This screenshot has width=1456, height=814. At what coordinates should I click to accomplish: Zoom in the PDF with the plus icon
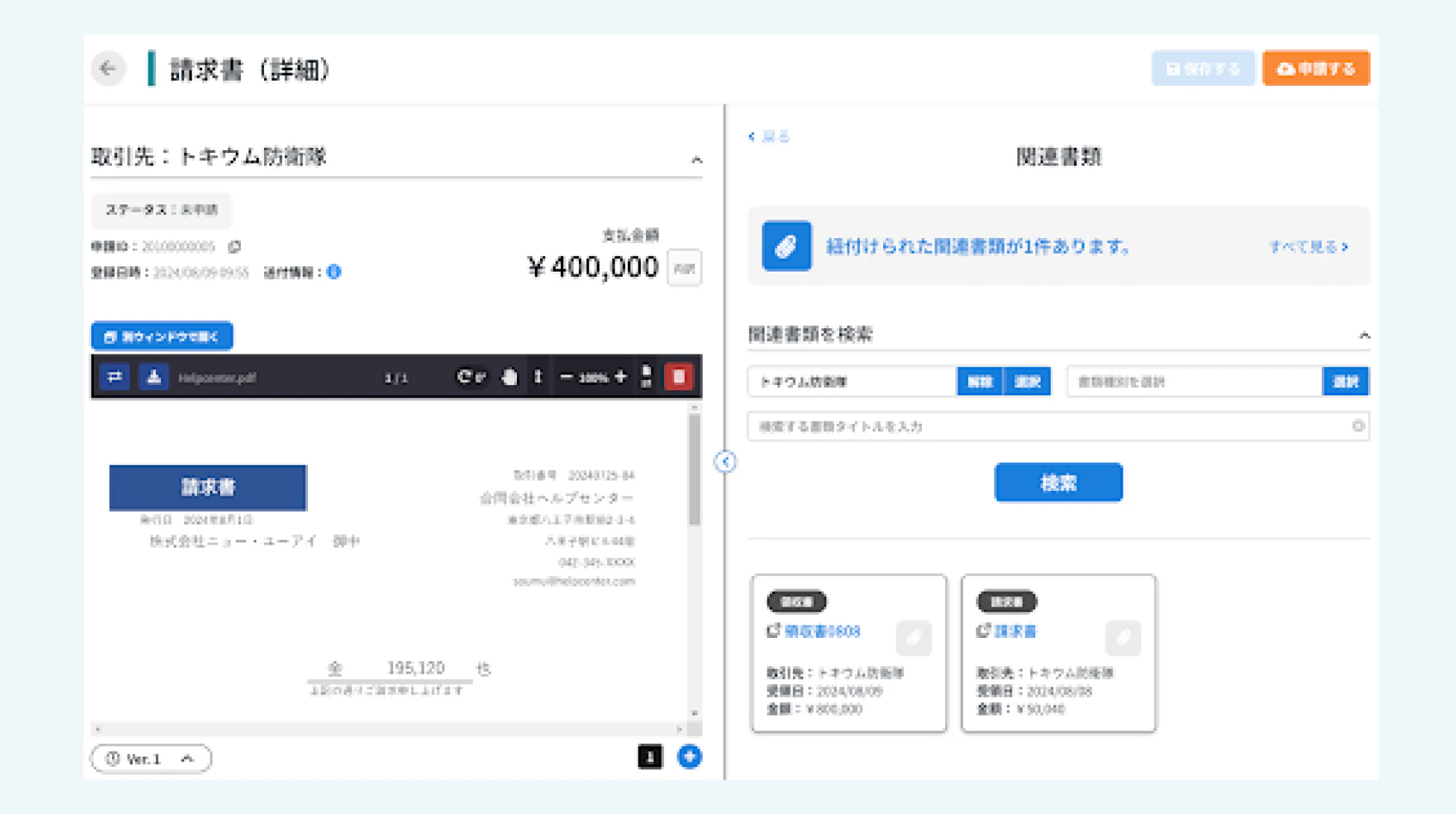point(621,377)
